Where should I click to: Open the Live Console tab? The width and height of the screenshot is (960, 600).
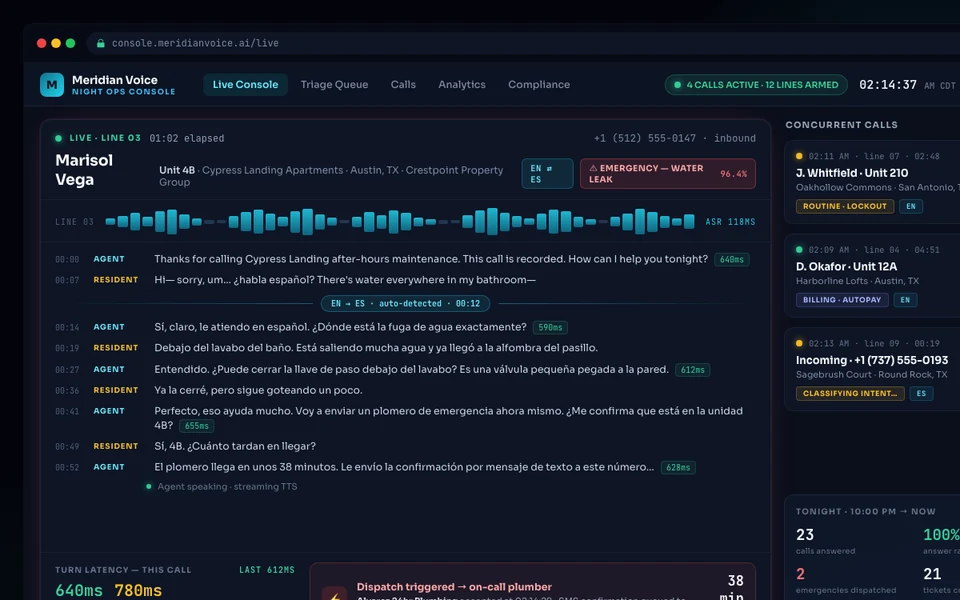pyautogui.click(x=245, y=84)
